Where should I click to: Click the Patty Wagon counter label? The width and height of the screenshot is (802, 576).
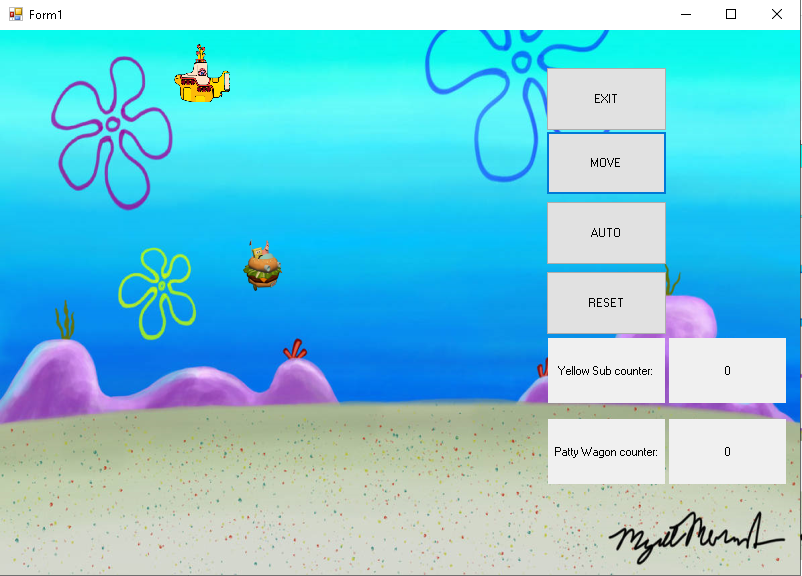click(606, 452)
